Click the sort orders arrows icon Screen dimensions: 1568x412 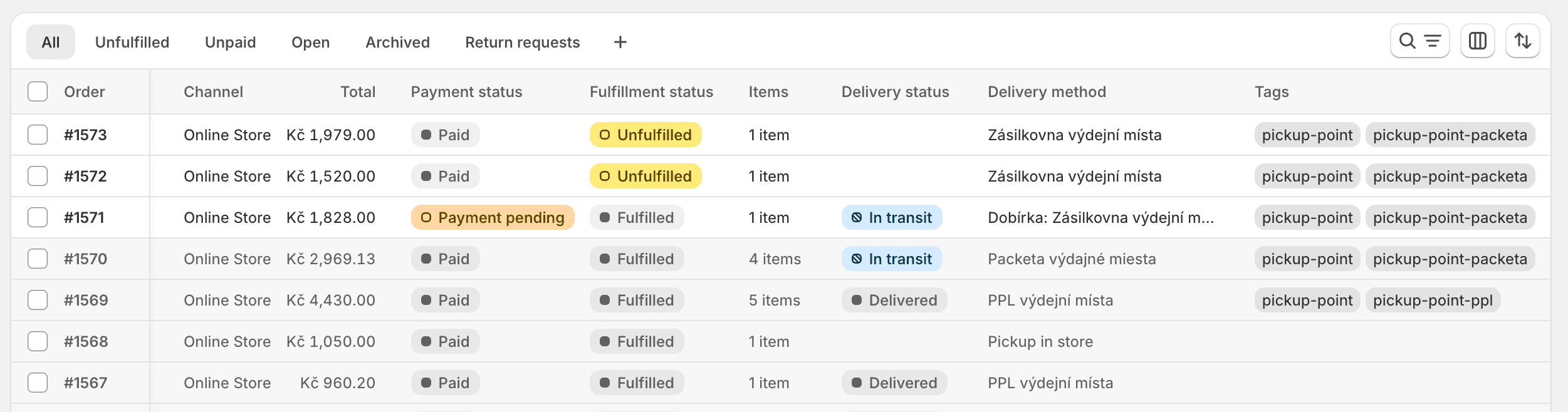tap(1522, 41)
